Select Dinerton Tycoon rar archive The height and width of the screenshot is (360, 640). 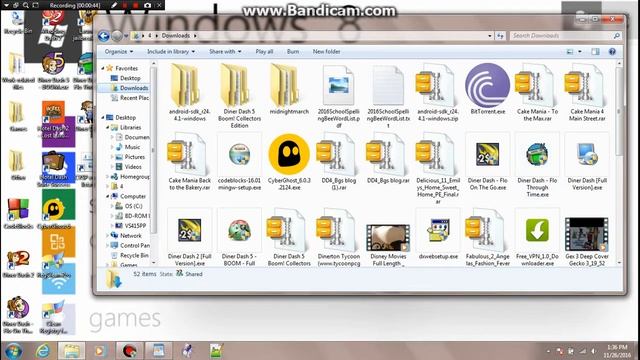(x=339, y=237)
